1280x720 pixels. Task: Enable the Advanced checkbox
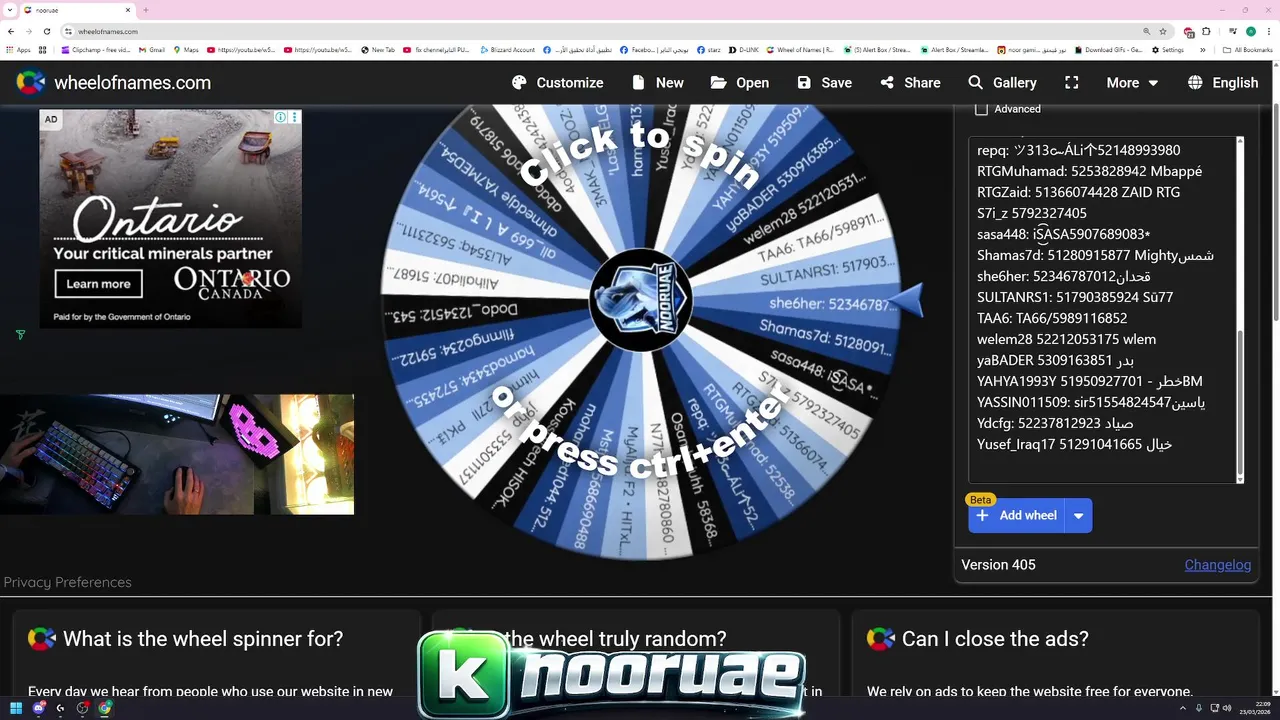(x=981, y=109)
